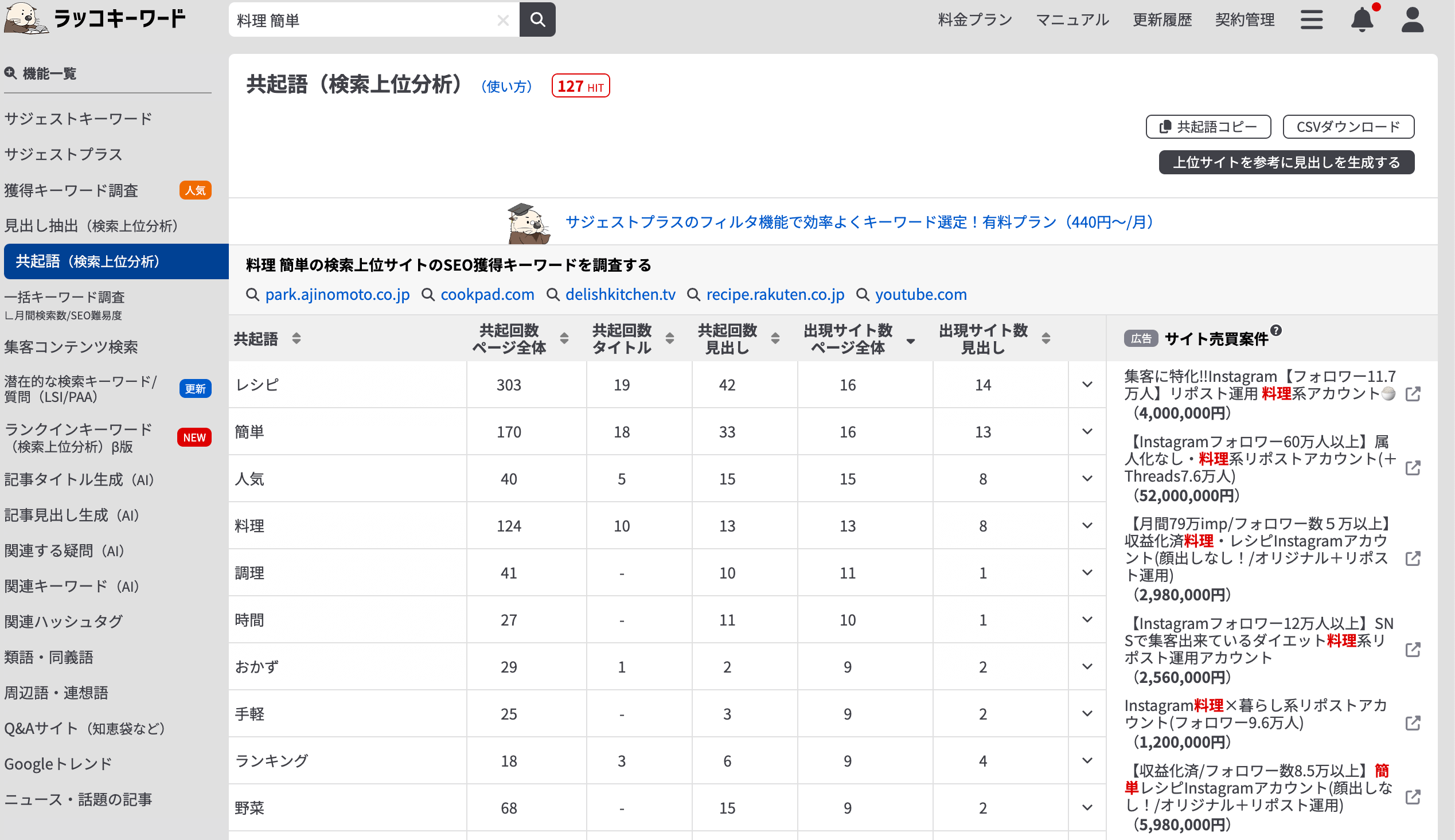Screen dimensions: 1455x840
Task: Open the 使い方 link
Action: pyautogui.click(x=506, y=87)
